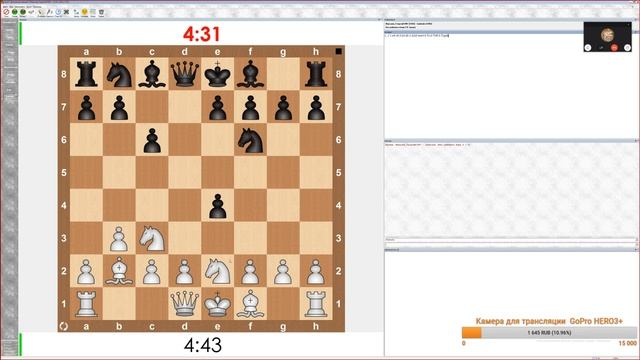Screen dimensions: 640x360
Task: Click the black king on e8
Action: (x=218, y=74)
